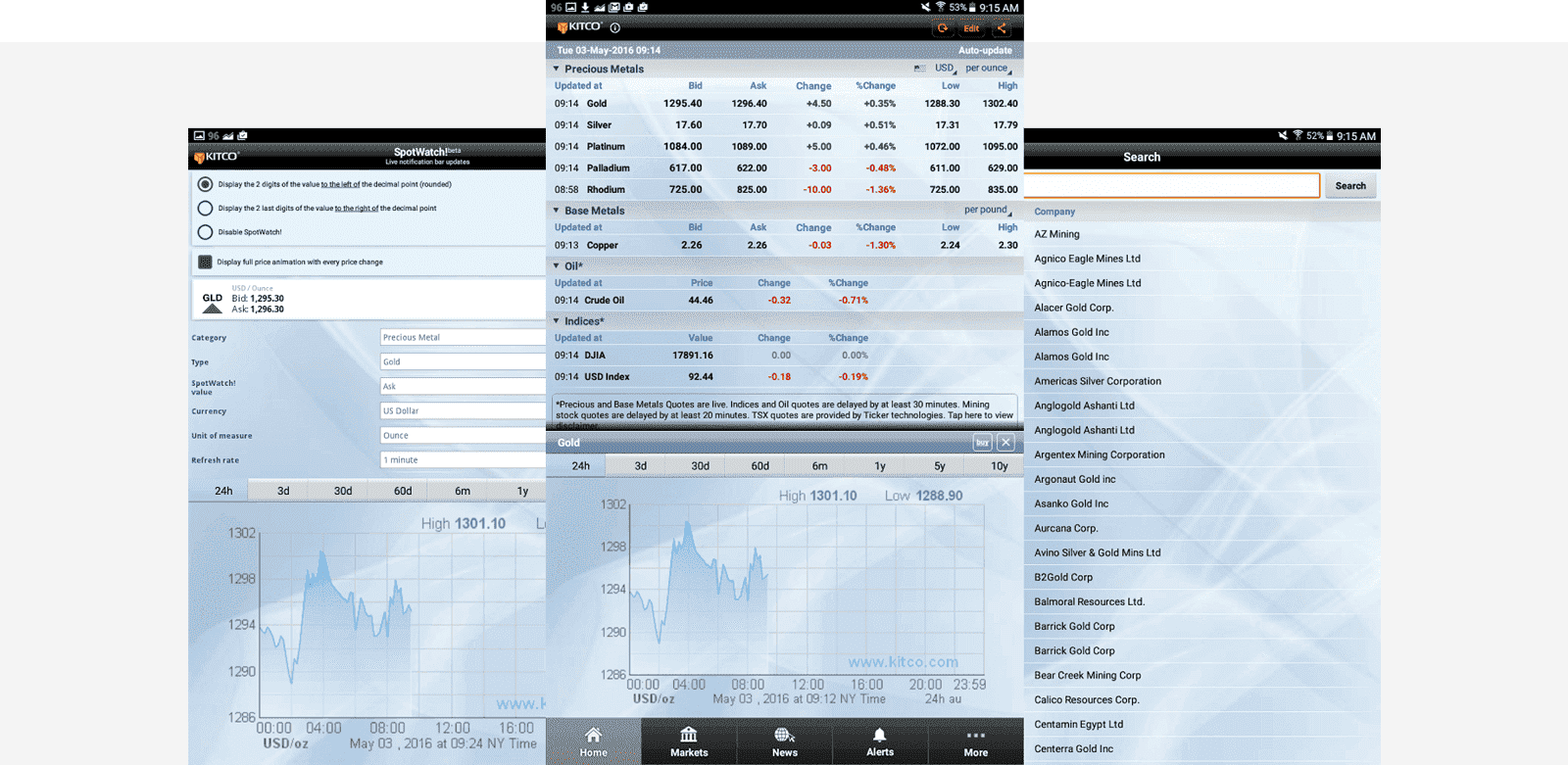Select AZ Mining company

click(x=1202, y=234)
